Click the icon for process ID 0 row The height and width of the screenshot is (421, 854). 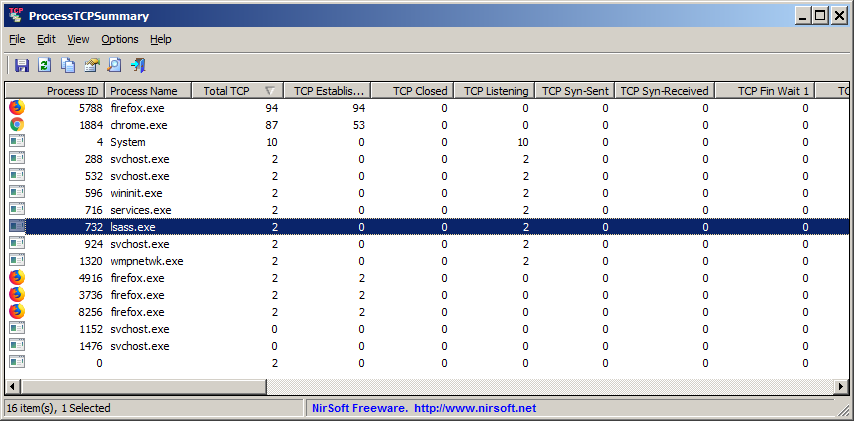pyautogui.click(x=17, y=362)
